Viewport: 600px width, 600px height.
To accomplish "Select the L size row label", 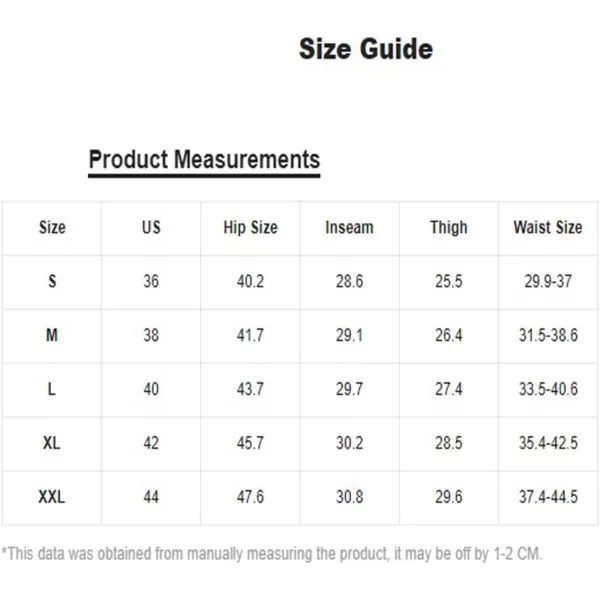I will tap(52, 390).
